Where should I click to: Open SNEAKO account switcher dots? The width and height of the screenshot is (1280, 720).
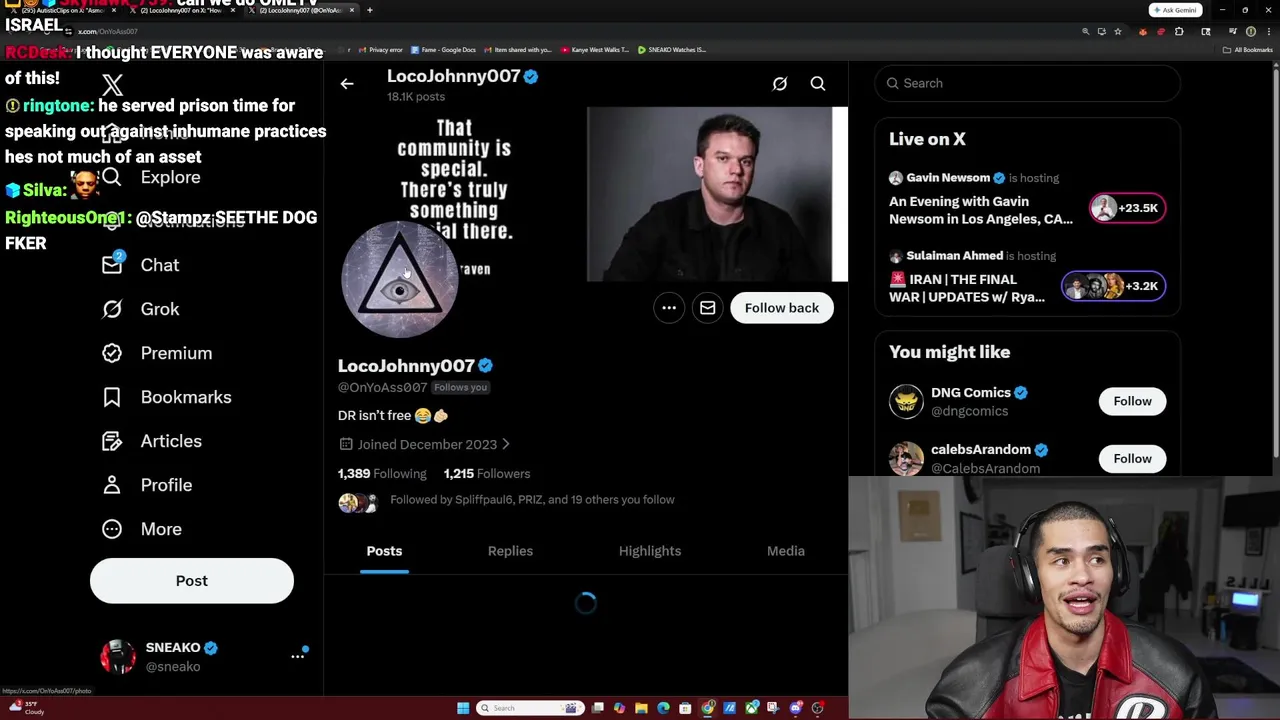(x=297, y=656)
